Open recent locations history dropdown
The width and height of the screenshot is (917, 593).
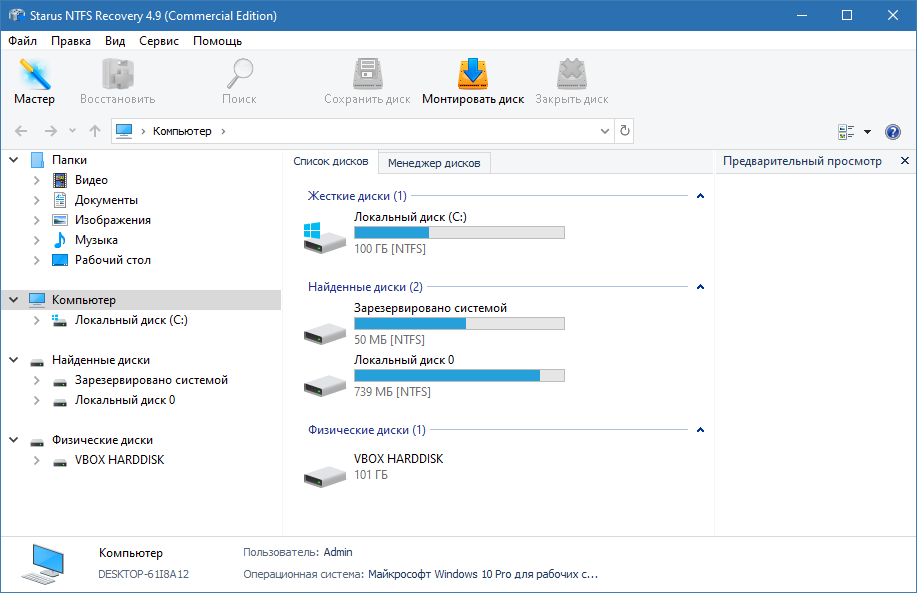click(73, 131)
